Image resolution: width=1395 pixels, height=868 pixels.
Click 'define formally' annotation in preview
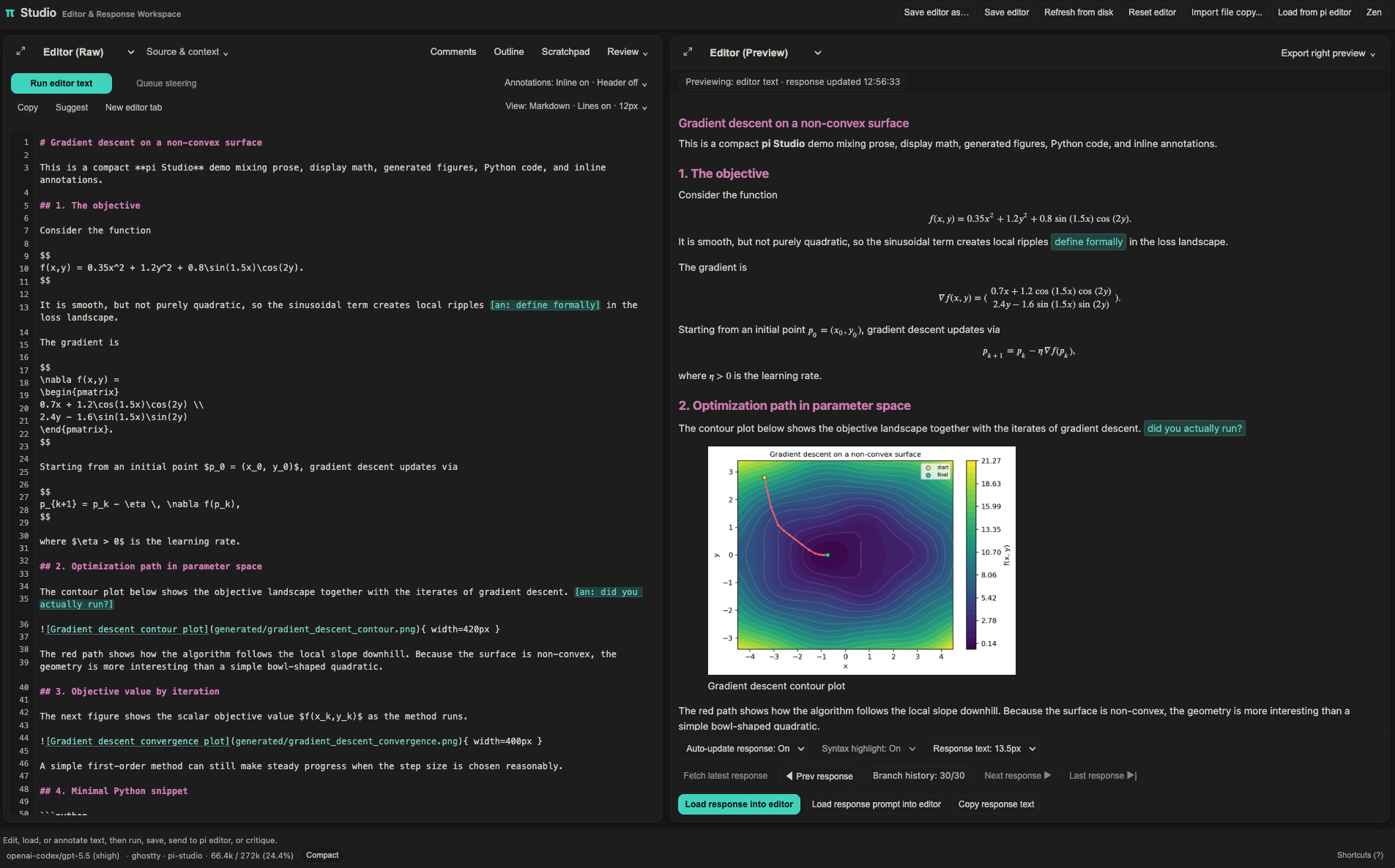tap(1088, 242)
